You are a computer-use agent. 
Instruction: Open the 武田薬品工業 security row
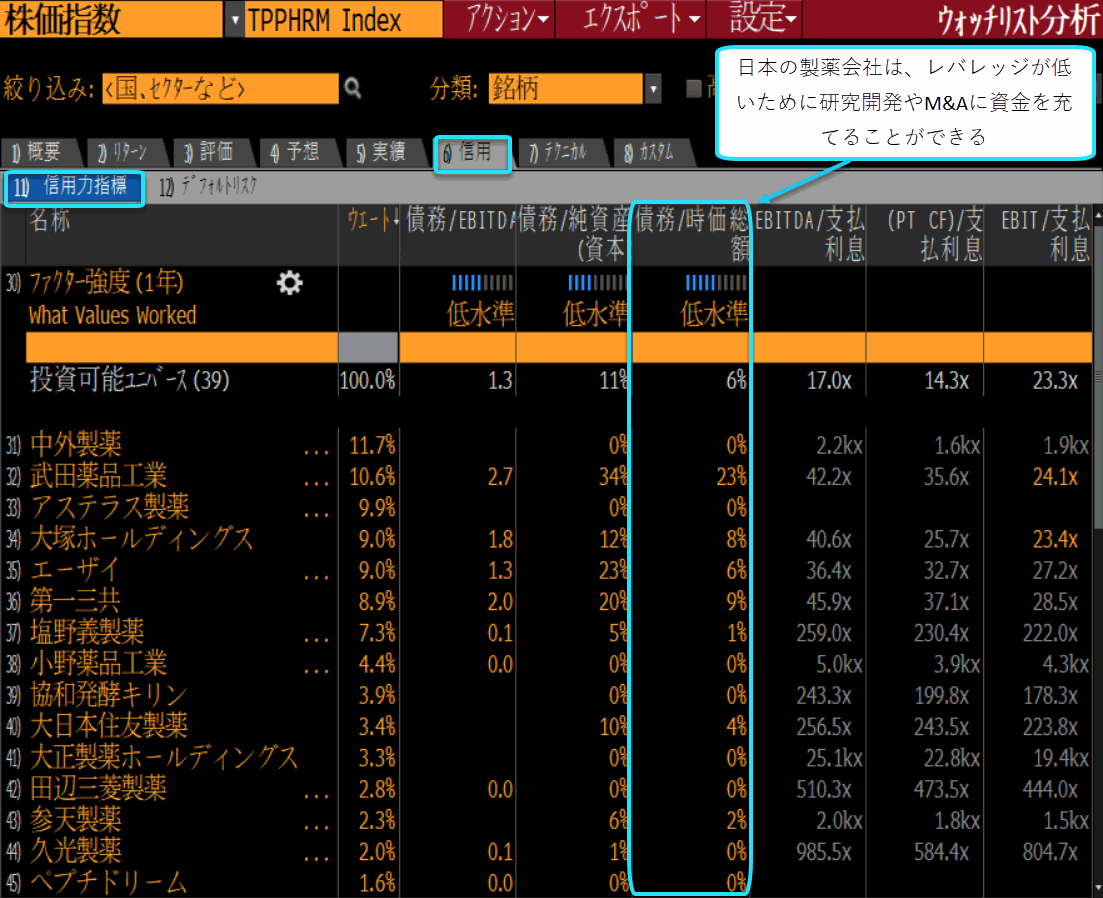[98, 476]
